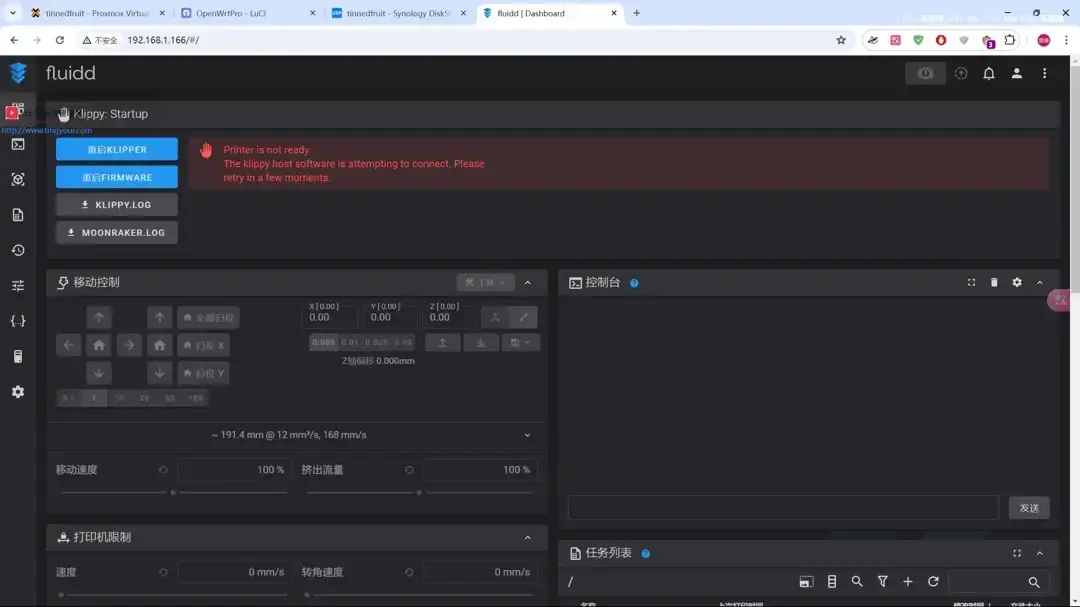Open the tools dropdown in 移动控制 header

click(486, 282)
